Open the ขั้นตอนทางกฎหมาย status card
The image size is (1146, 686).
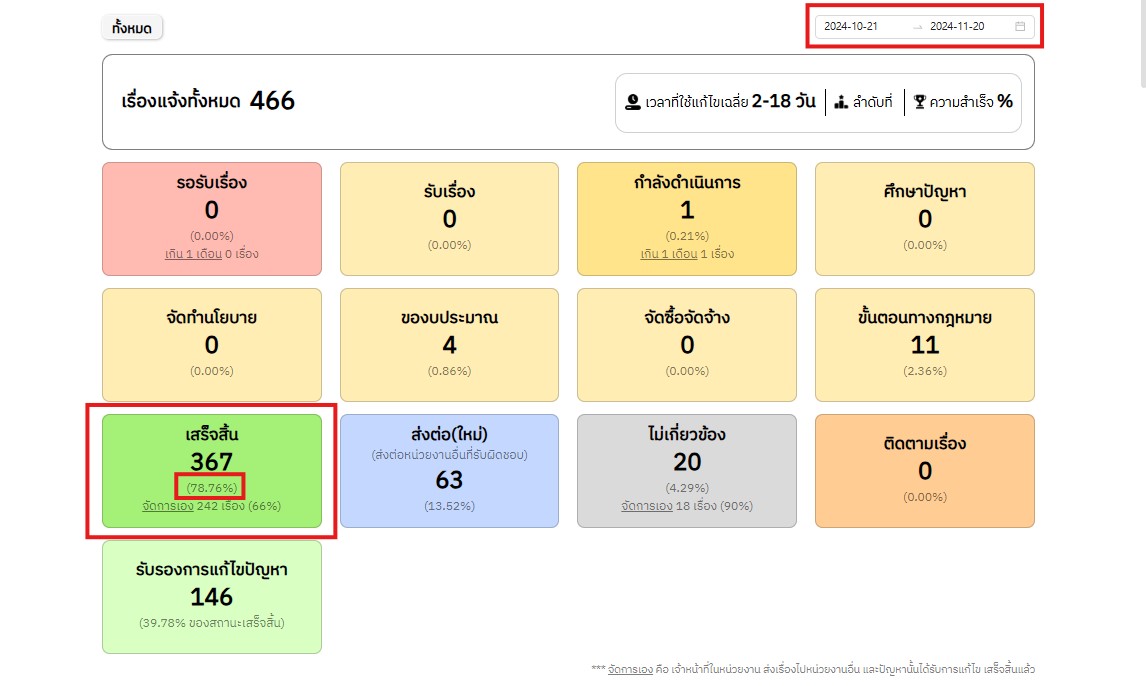925,345
